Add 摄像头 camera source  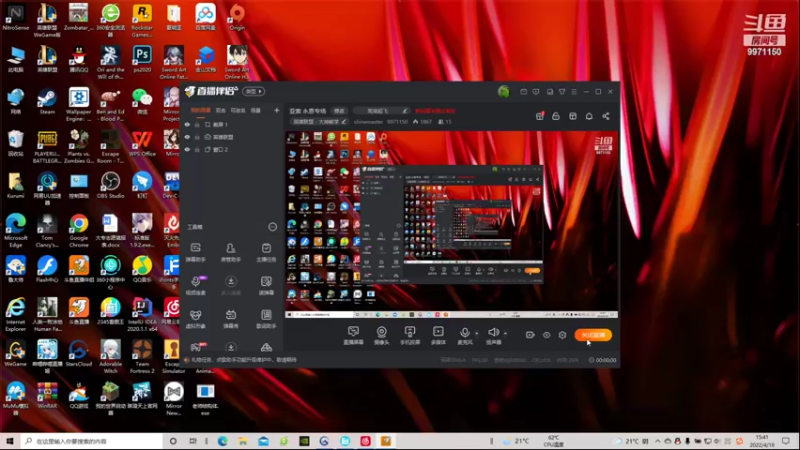[x=382, y=336]
